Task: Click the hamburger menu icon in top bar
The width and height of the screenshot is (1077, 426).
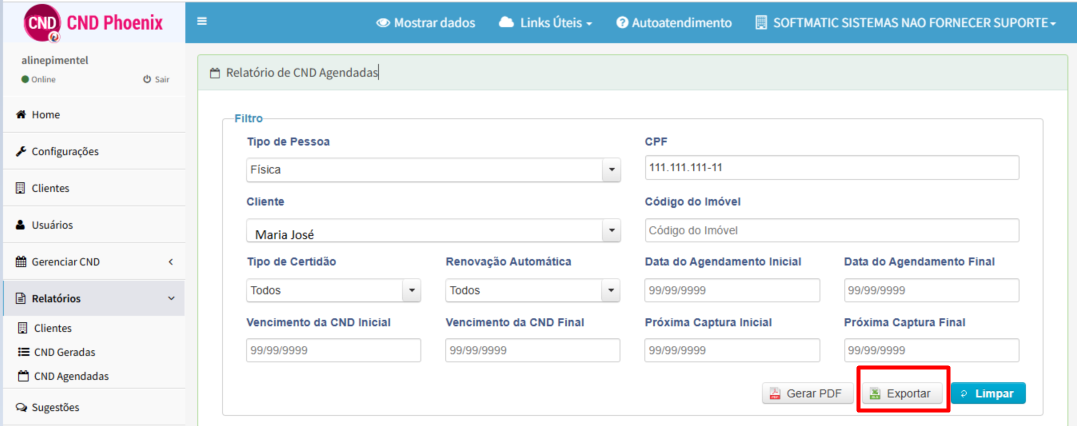Action: [202, 21]
